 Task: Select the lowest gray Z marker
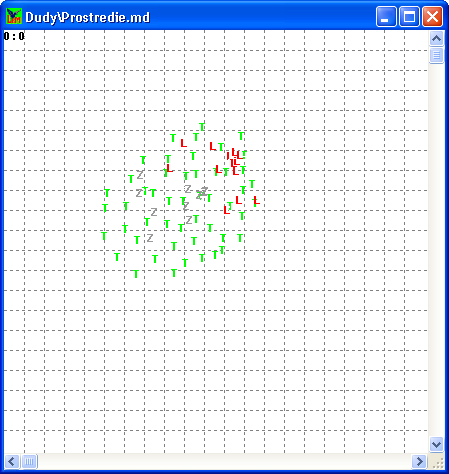pyautogui.click(x=150, y=238)
